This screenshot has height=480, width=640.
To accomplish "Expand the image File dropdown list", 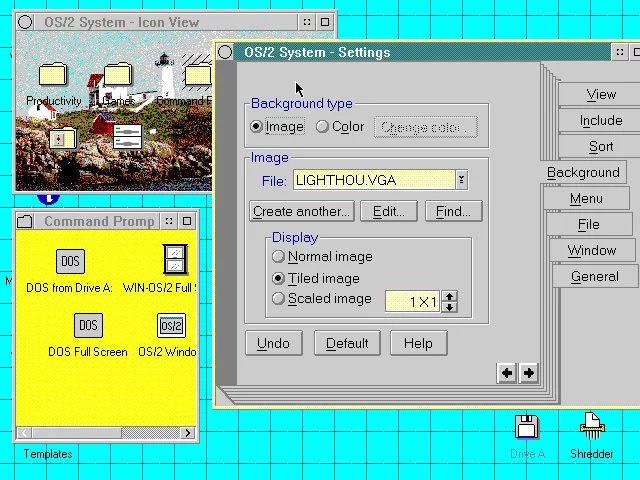I will (x=462, y=180).
